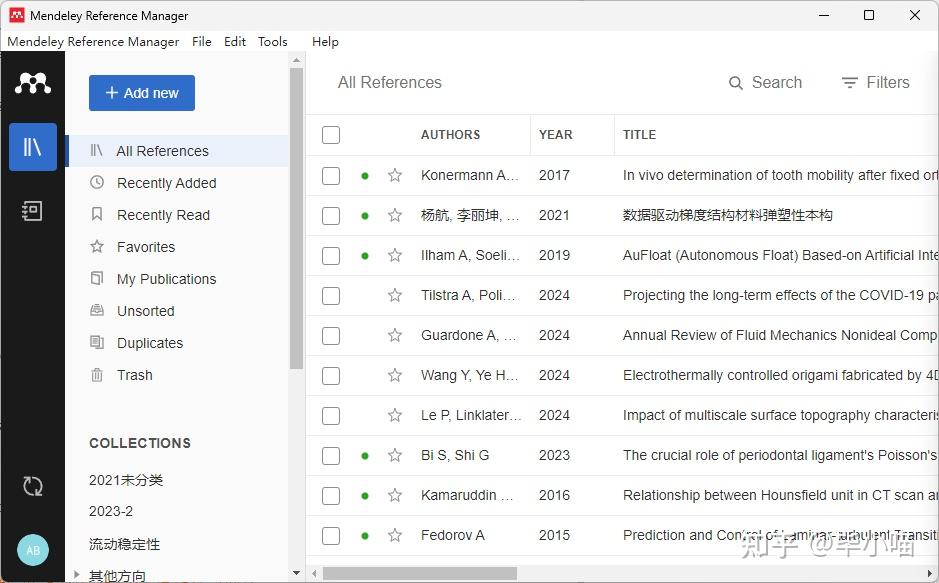This screenshot has width=939, height=583.
Task: Toggle the select-all checkbox in the header
Action: [331, 135]
